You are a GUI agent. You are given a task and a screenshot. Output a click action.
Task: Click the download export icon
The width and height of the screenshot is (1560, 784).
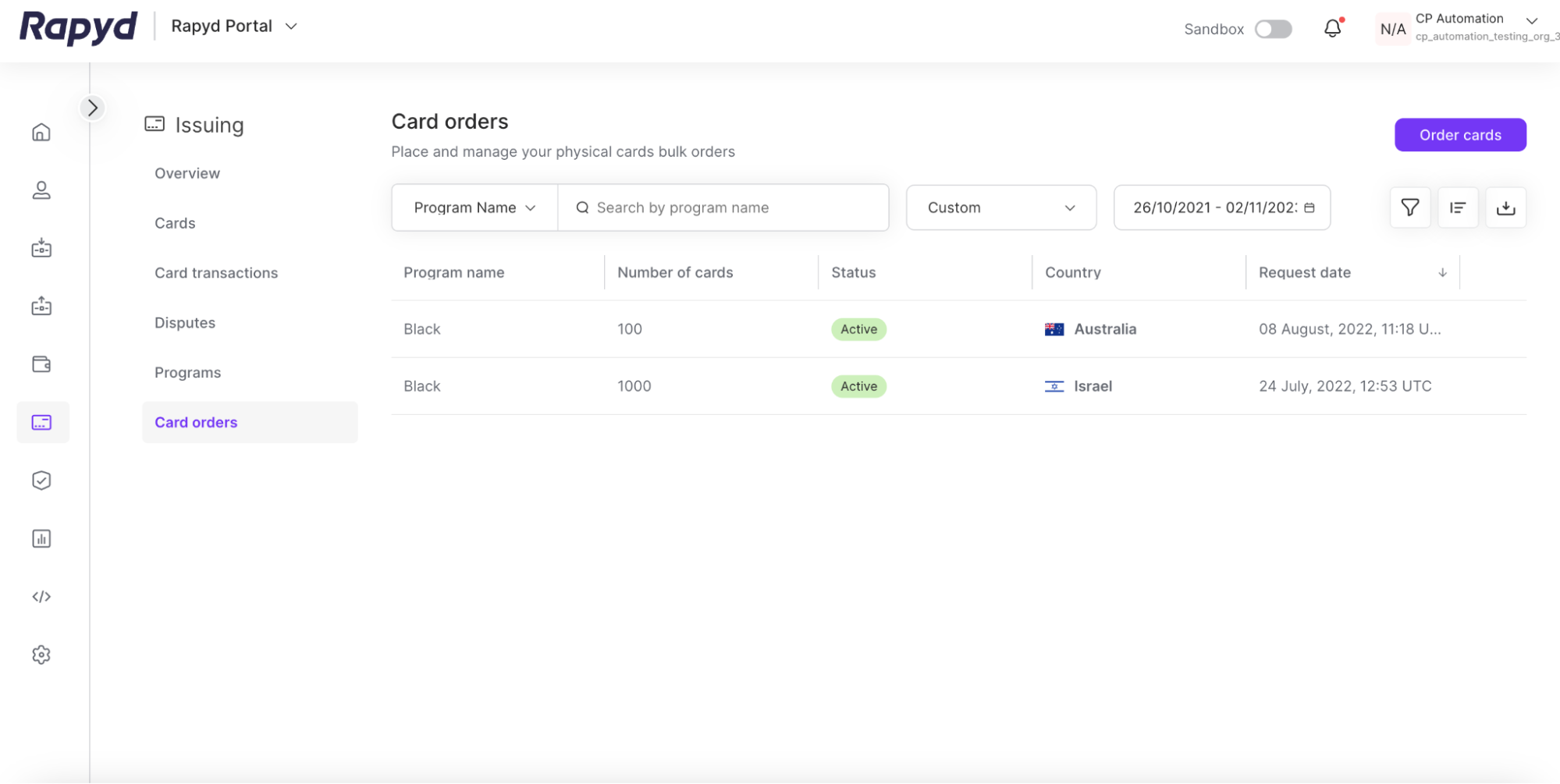pos(1505,208)
